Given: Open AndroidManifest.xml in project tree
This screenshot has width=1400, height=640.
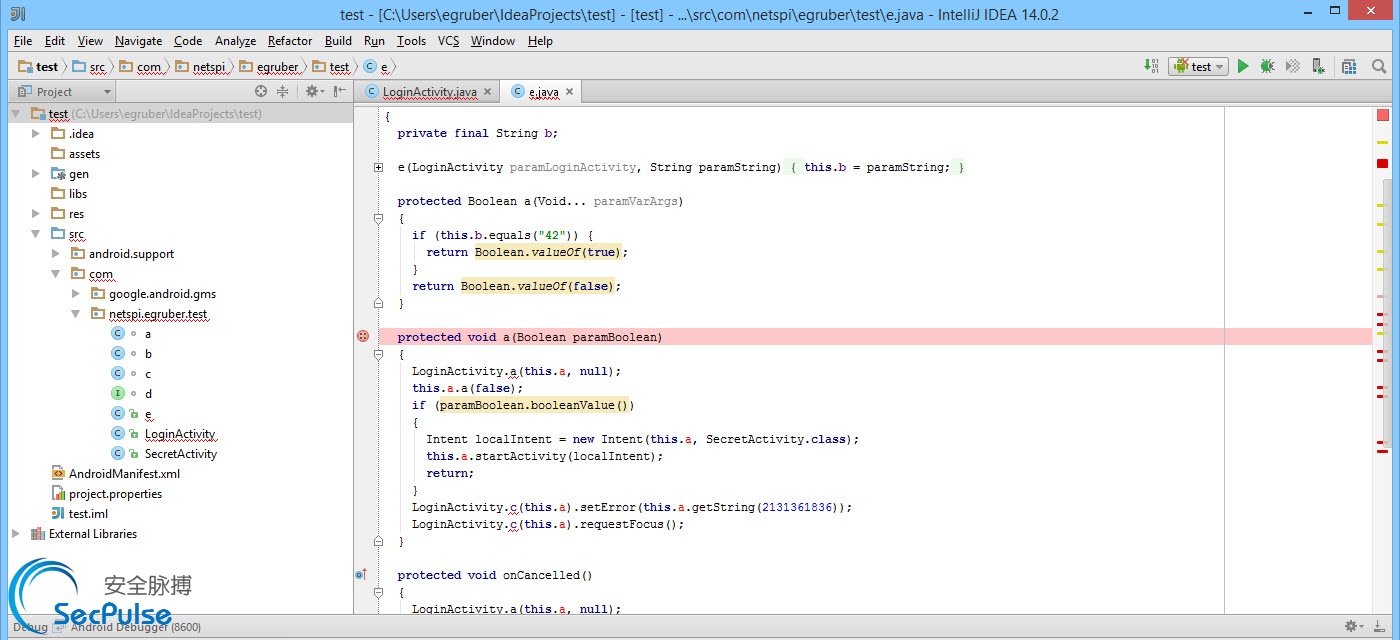Looking at the screenshot, I should coord(124,474).
